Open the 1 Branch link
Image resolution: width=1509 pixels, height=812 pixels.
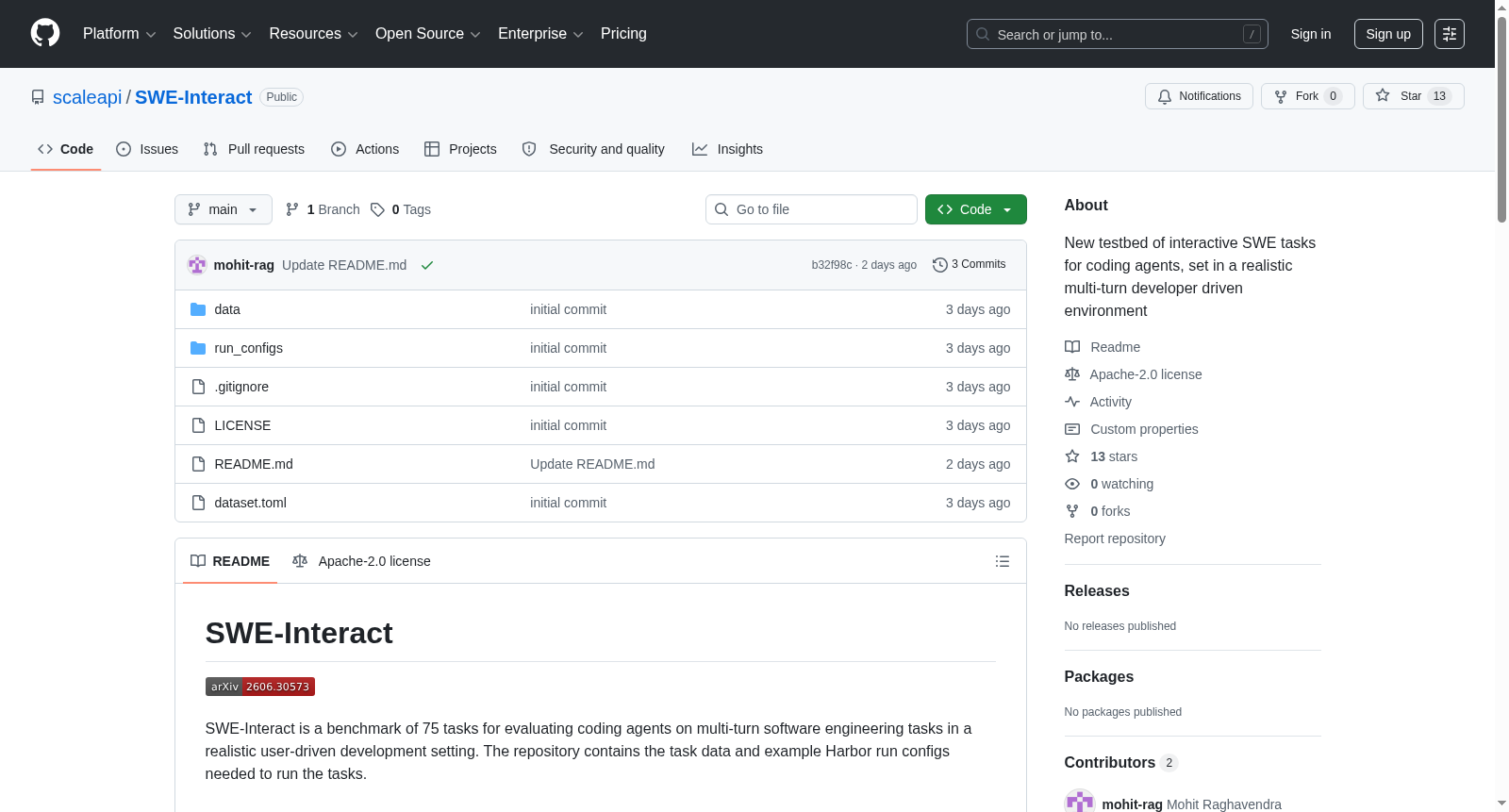tap(323, 209)
